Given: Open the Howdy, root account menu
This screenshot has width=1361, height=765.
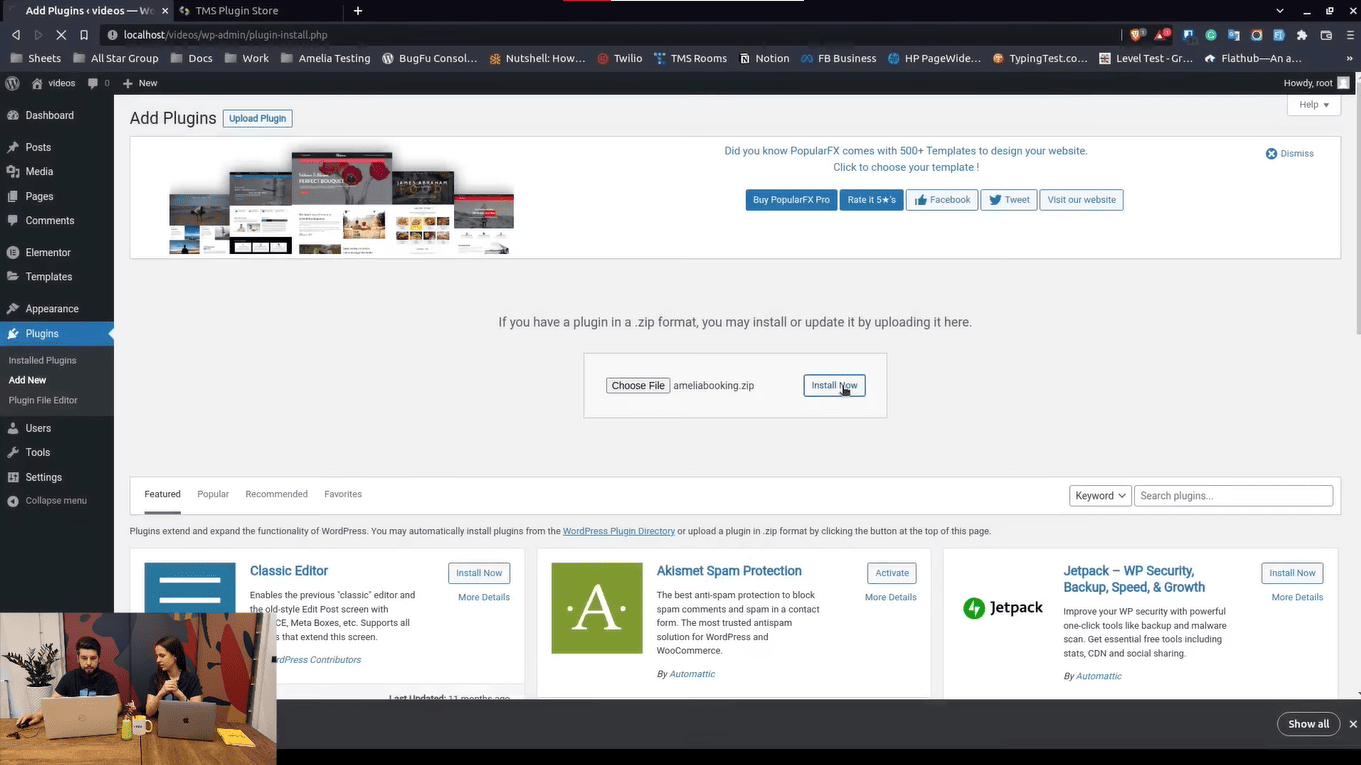Looking at the screenshot, I should point(1316,83).
